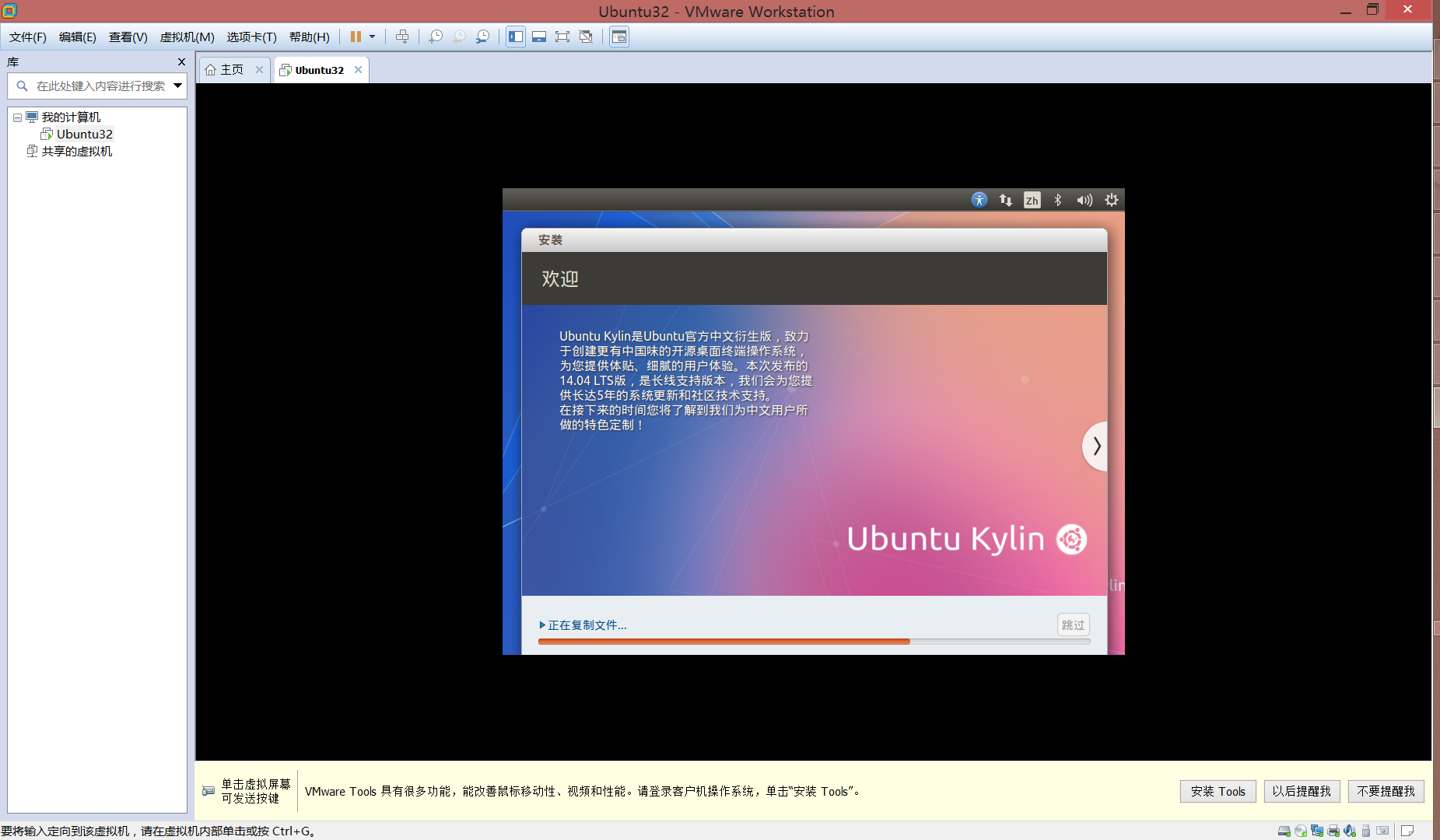Click the VMware Workstation app icon in the title bar
This screenshot has height=840, width=1440.
[x=9, y=11]
